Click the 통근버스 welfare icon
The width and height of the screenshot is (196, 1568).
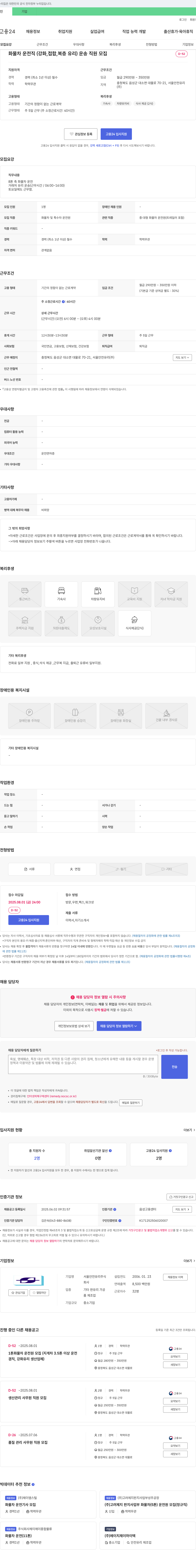(x=25, y=594)
